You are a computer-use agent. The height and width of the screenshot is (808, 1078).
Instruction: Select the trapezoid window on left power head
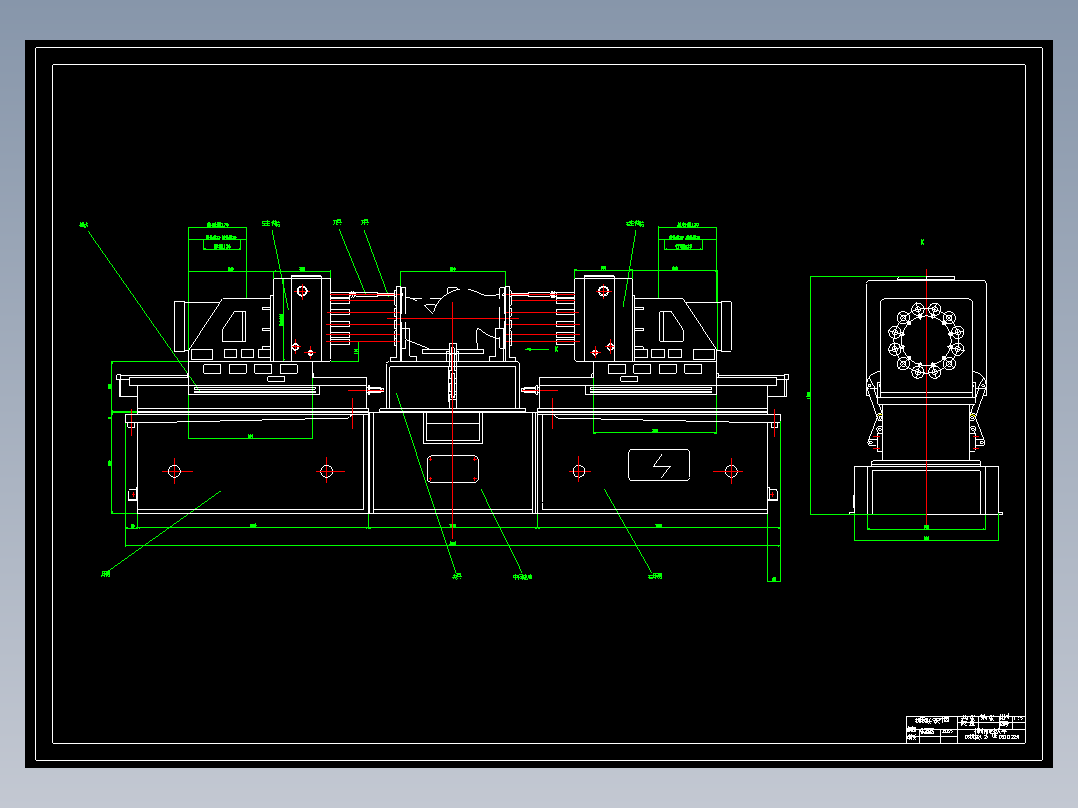[234, 326]
